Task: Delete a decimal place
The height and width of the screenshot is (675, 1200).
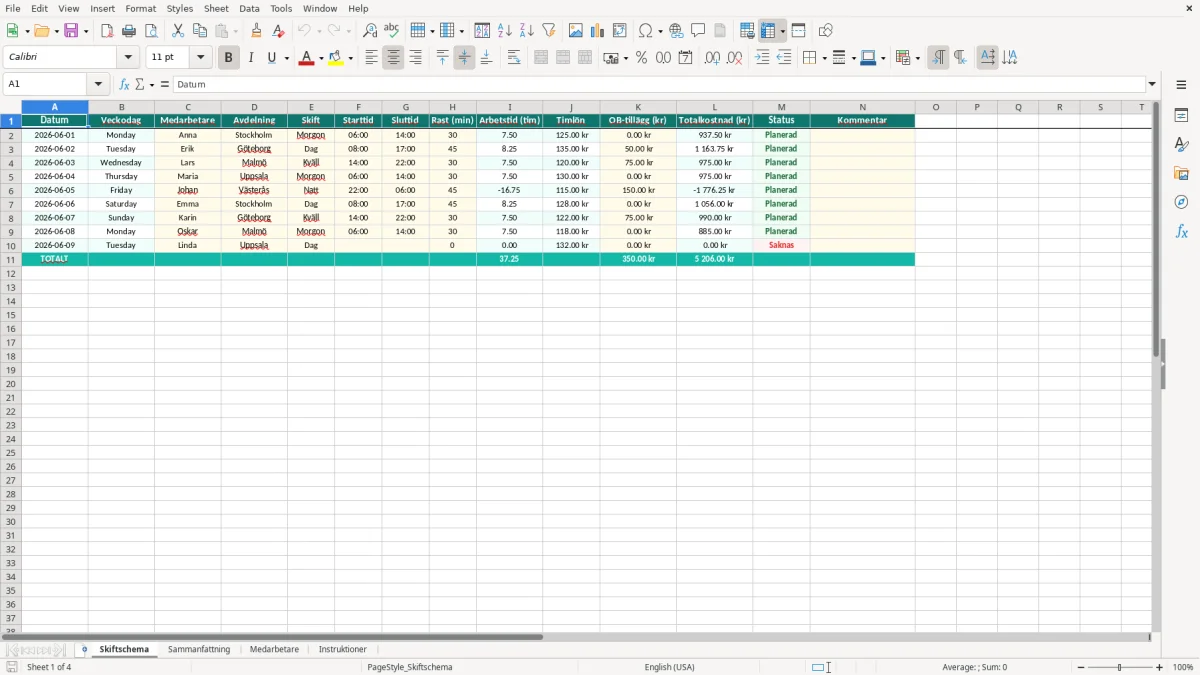Action: click(x=735, y=58)
